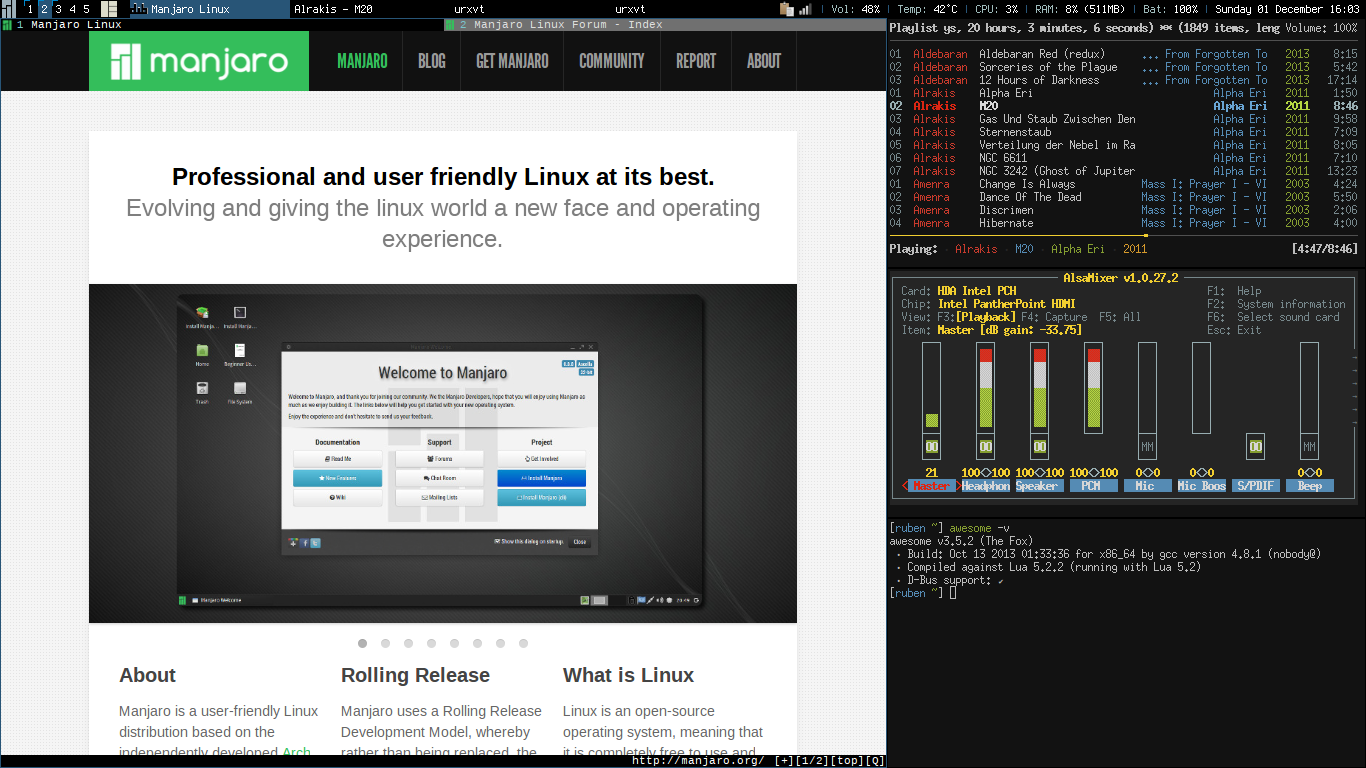Screen dimensions: 1366x768
Task: Toggle mute box under Speaker volume bar
Action: click(x=1040, y=447)
